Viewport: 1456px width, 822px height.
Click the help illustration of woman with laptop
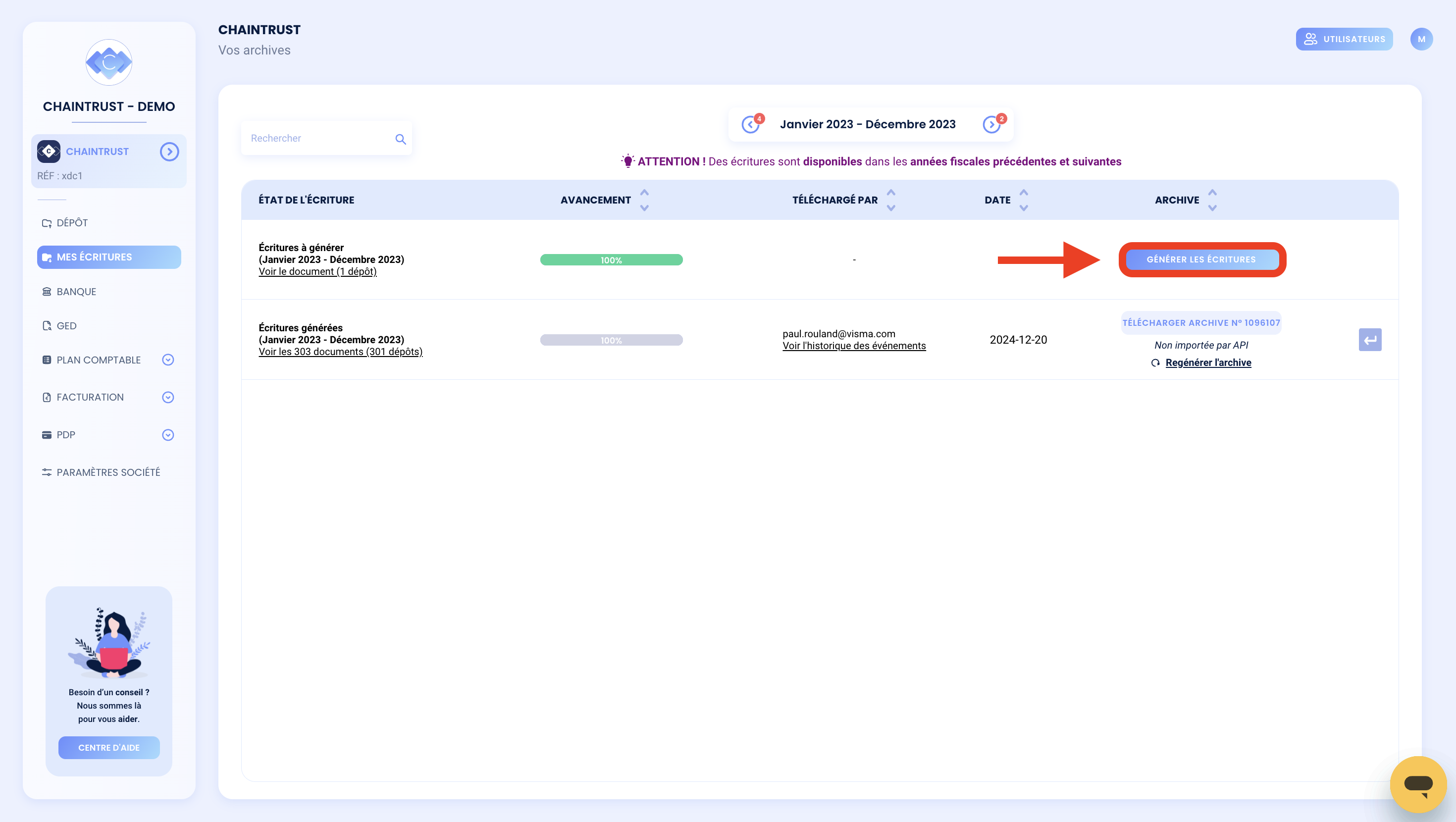tap(109, 642)
